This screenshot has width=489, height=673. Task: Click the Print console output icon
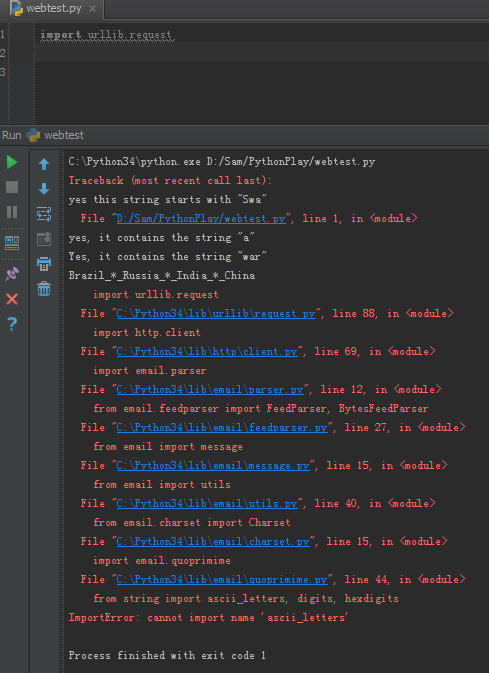pyautogui.click(x=44, y=264)
